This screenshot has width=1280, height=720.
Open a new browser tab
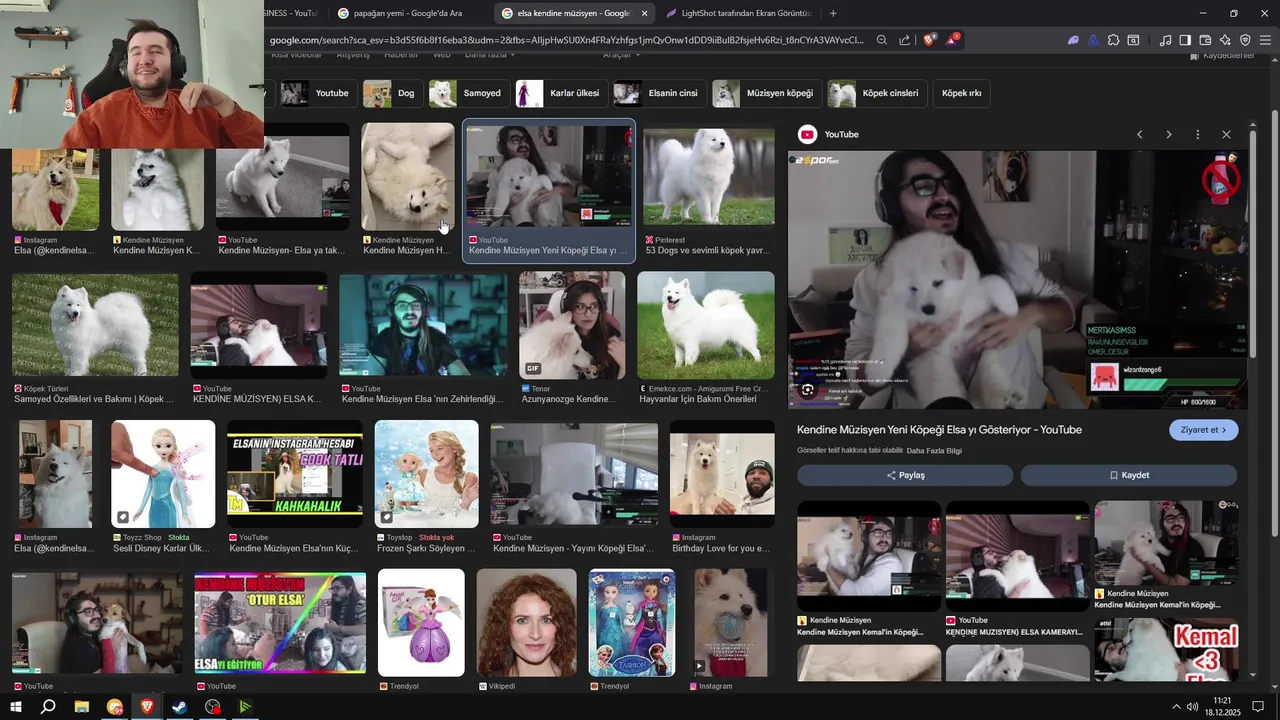(x=833, y=13)
